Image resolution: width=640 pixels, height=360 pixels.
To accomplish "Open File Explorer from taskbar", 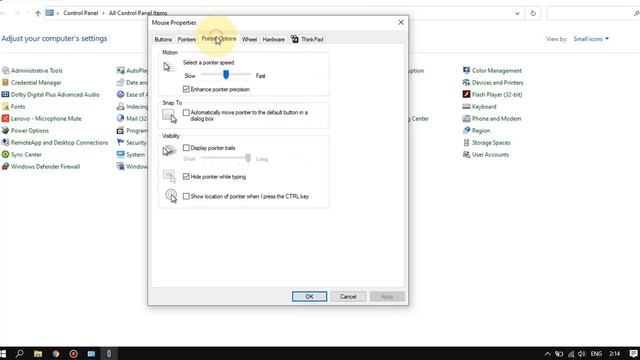I will click(38, 353).
